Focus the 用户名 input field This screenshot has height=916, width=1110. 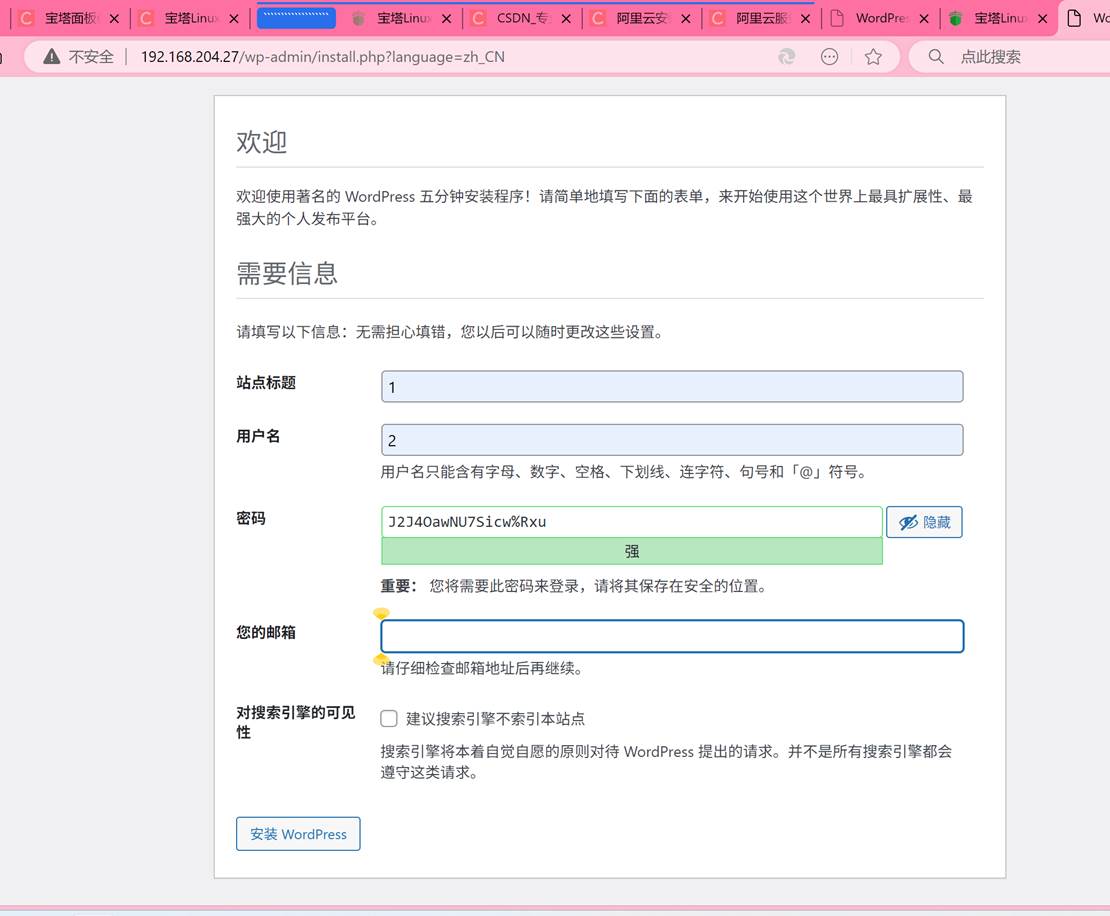click(x=672, y=440)
